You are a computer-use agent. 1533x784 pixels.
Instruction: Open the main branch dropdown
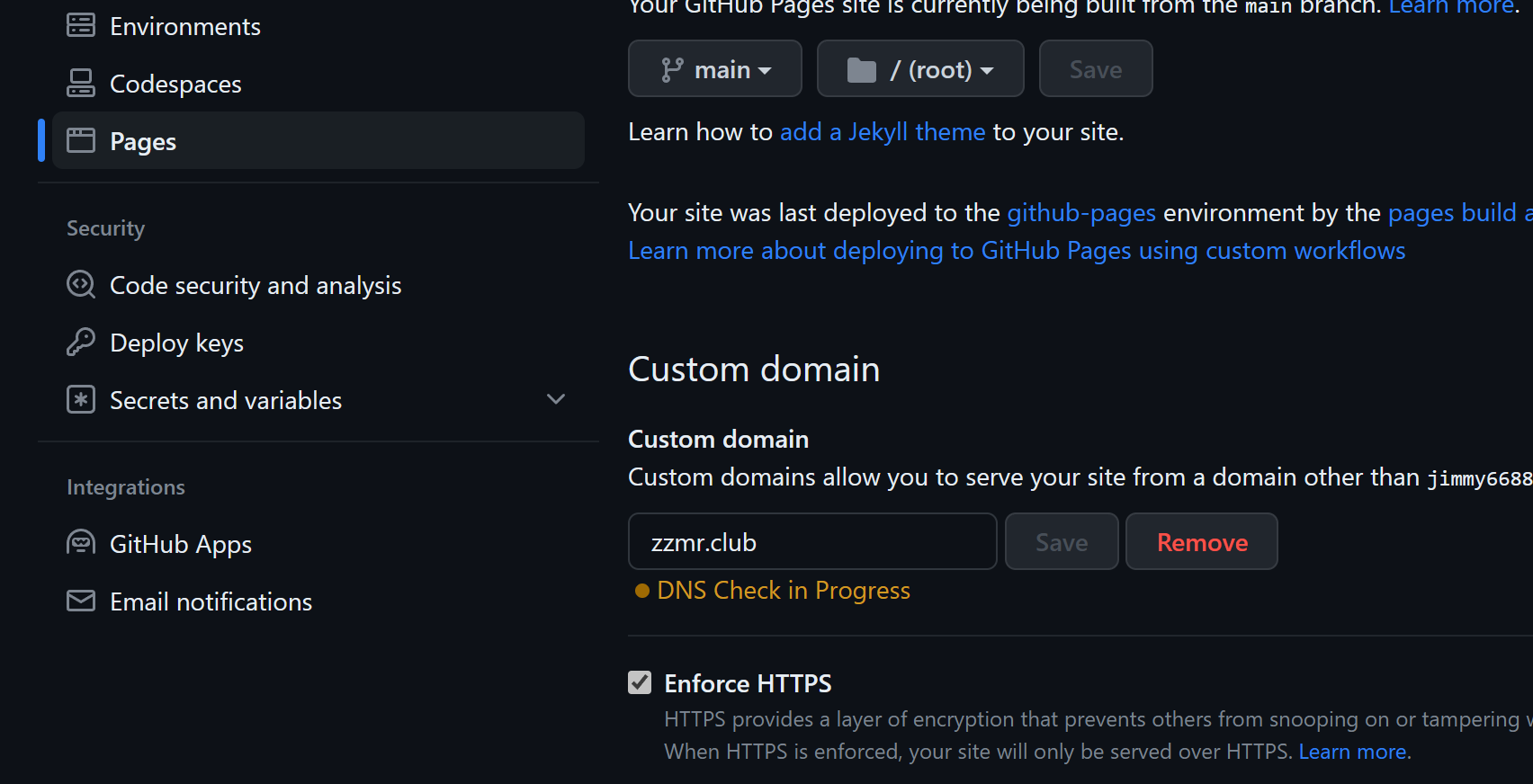pos(714,69)
